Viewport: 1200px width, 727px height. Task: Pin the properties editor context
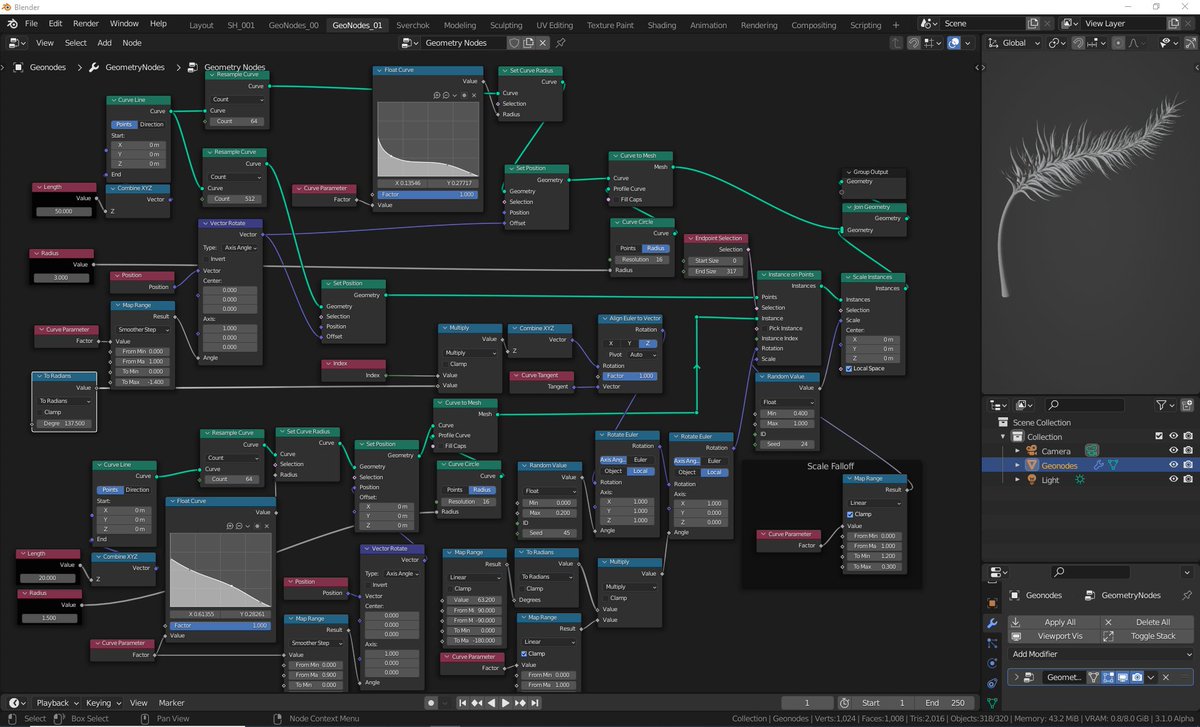tap(1186, 594)
